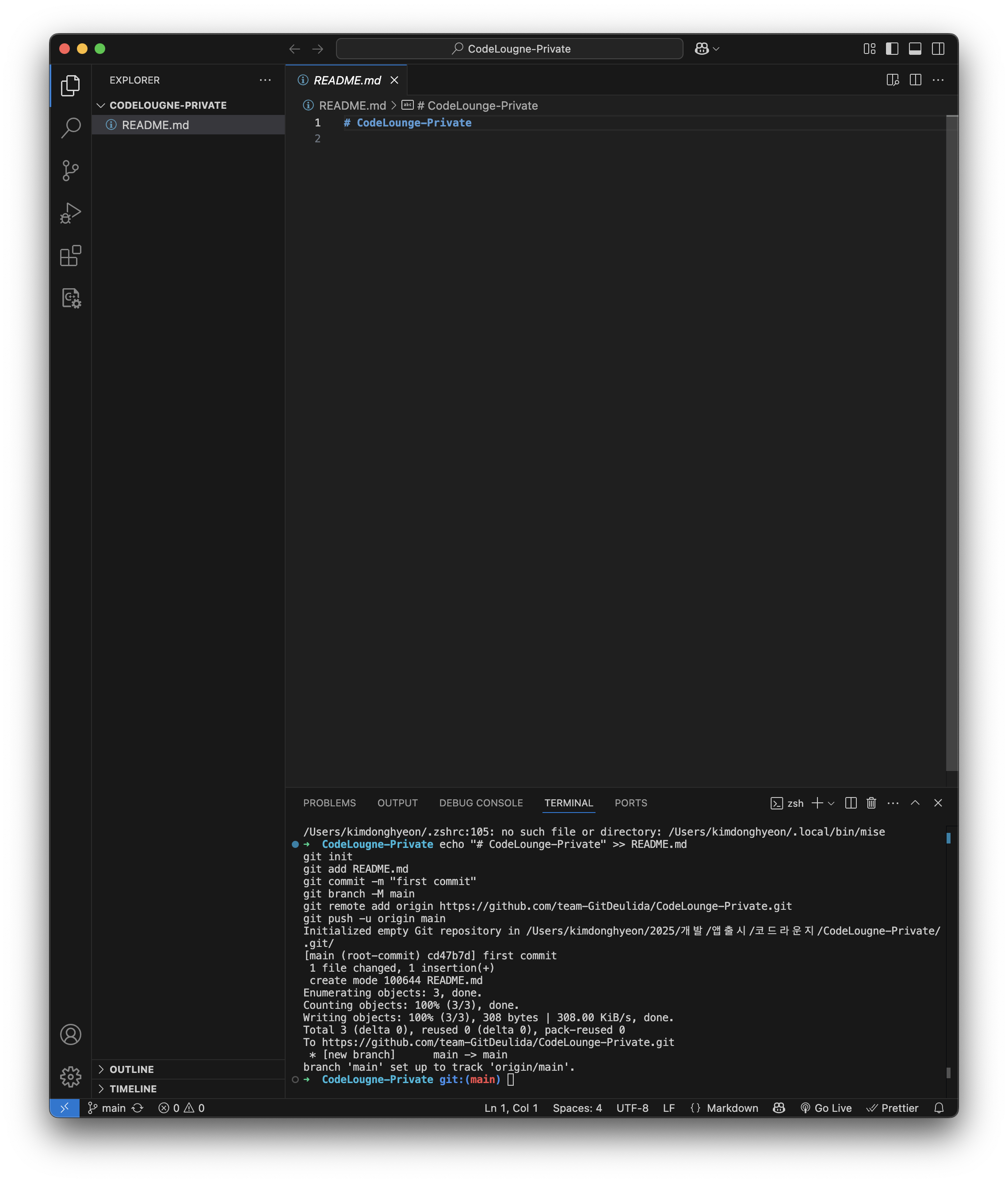The height and width of the screenshot is (1183, 1008).
Task: Toggle the primary side bar
Action: 891,49
